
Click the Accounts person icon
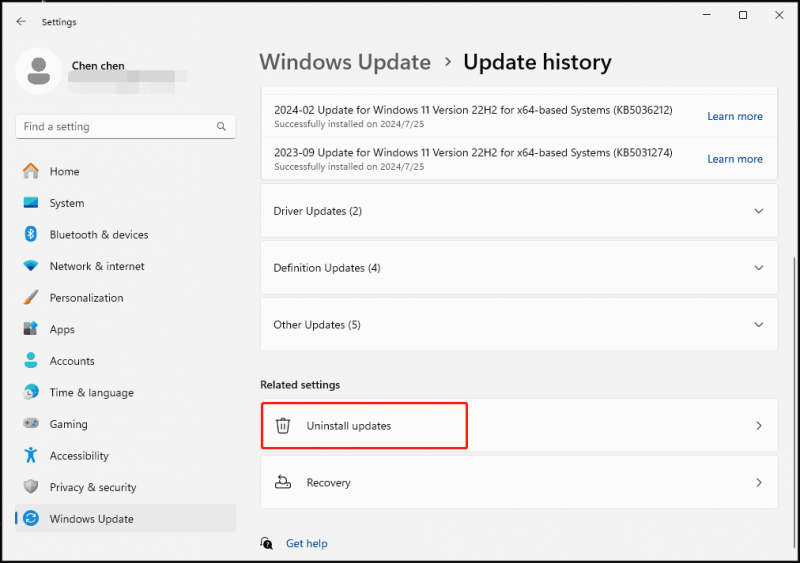coord(31,360)
